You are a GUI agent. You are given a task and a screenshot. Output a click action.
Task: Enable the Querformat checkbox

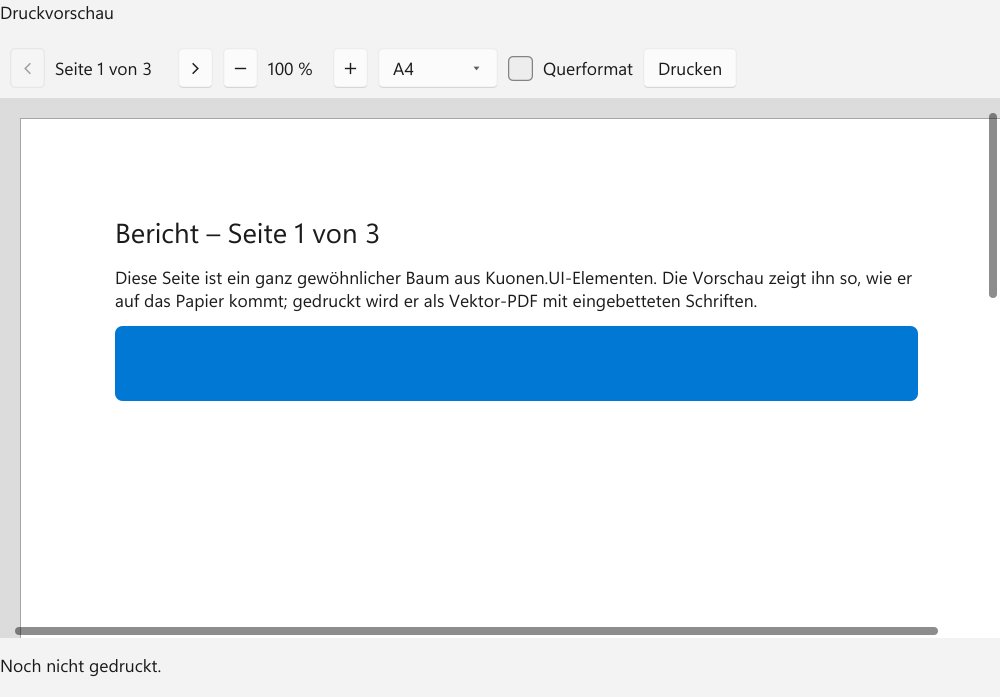click(520, 68)
